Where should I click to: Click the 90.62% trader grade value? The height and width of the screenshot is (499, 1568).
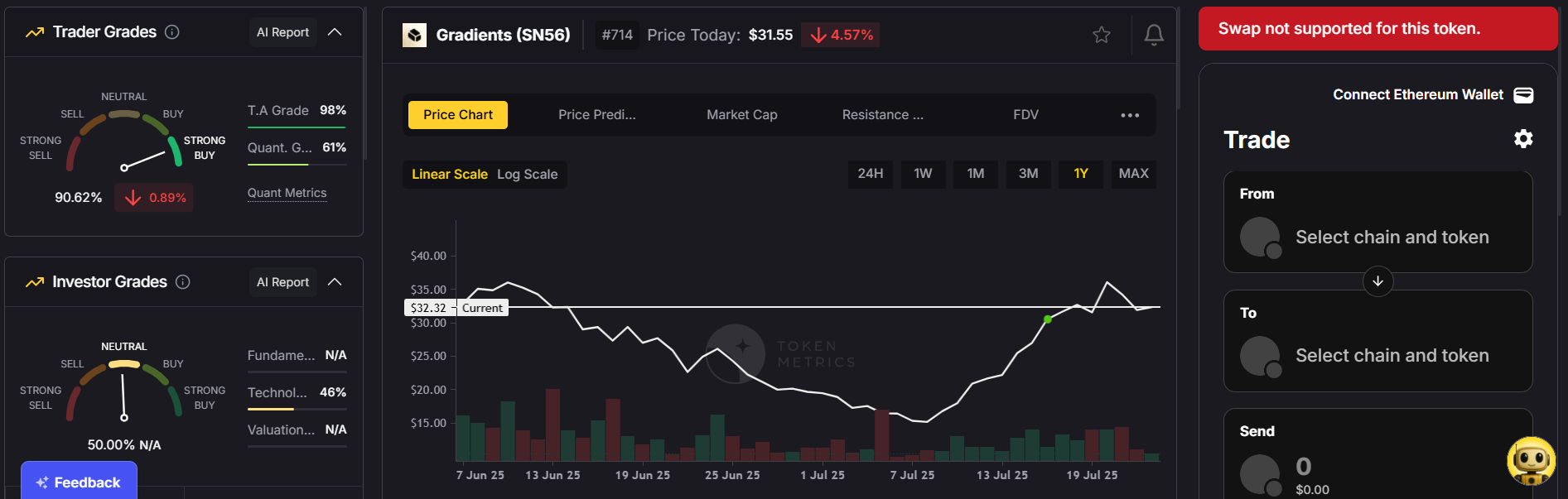point(78,198)
